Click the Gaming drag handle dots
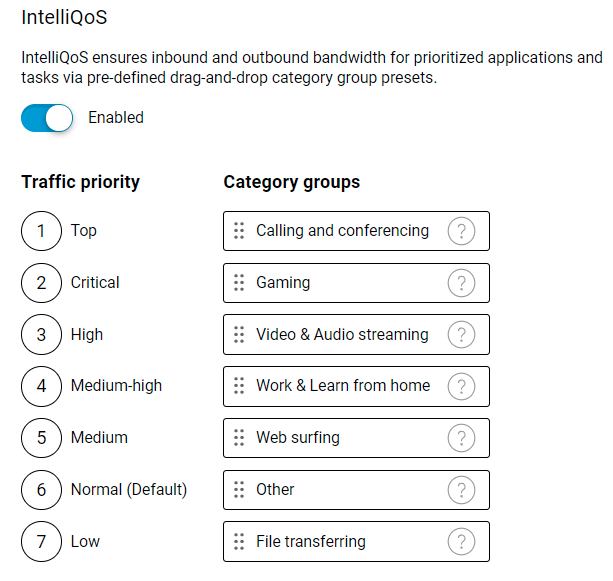Screen dimensions: 613x581 [239, 283]
